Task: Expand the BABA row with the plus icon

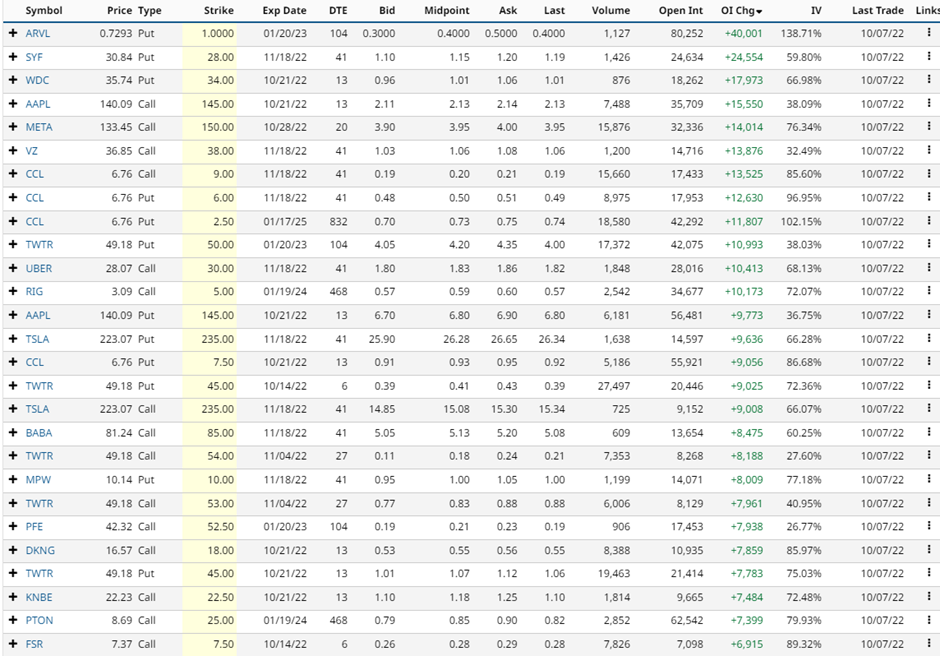Action: pyautogui.click(x=13, y=432)
